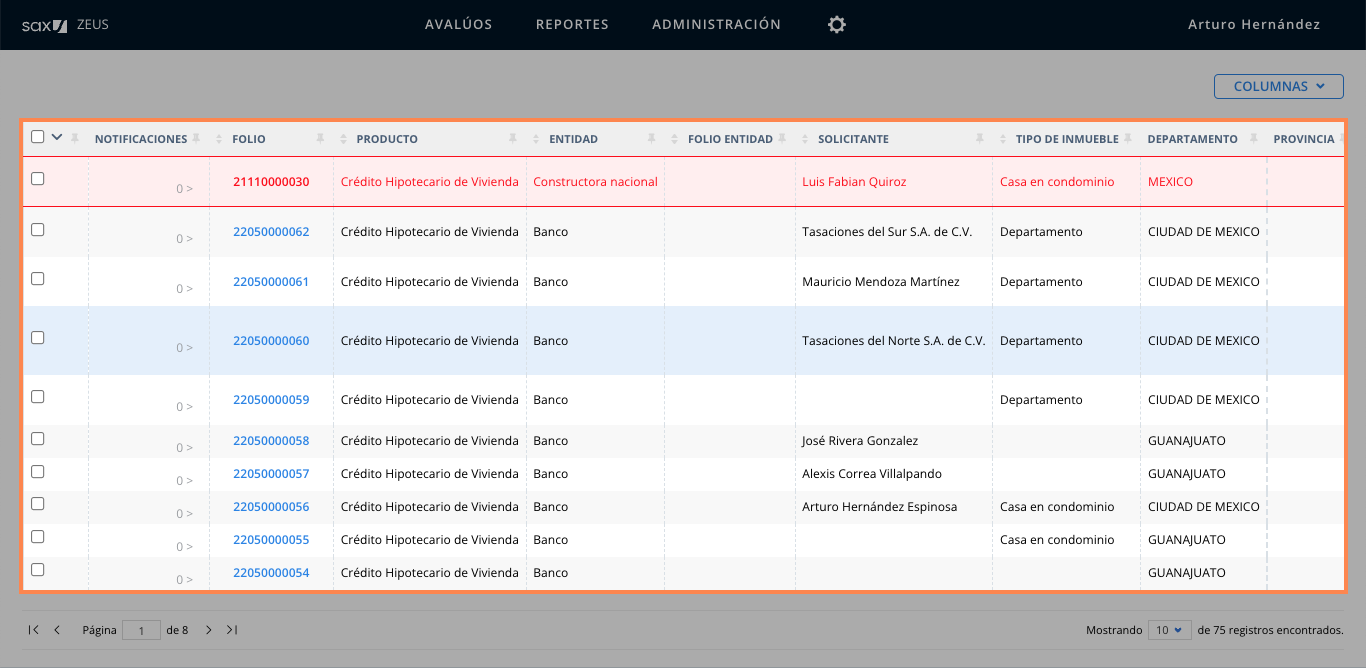Pin the Departamento column
This screenshot has width=1366, height=668.
1253,138
